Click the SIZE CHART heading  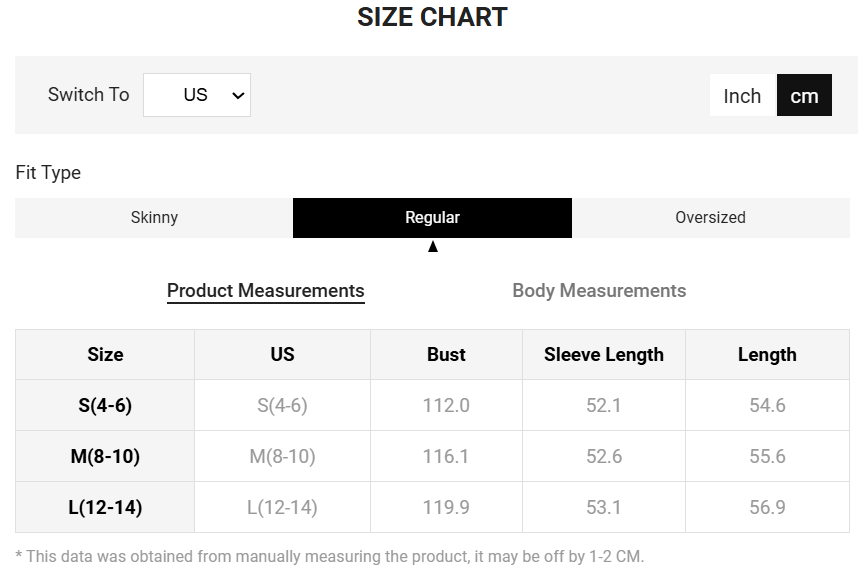coord(432,17)
